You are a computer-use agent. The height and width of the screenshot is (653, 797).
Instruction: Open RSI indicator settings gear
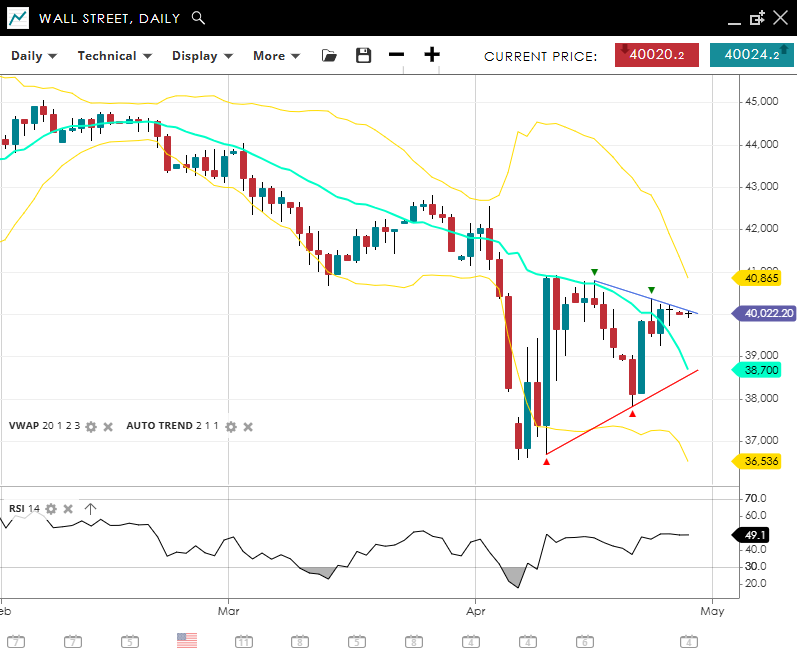(x=51, y=509)
